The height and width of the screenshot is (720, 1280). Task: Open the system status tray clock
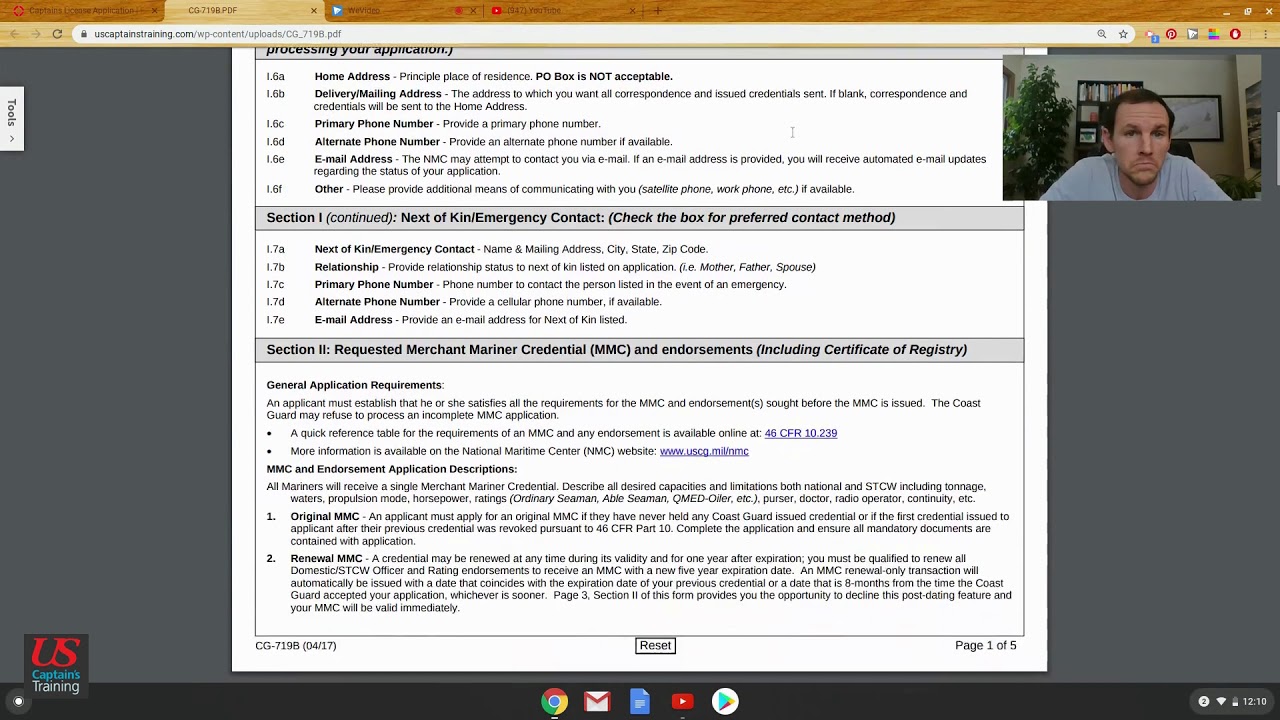pyautogui.click(x=1233, y=701)
